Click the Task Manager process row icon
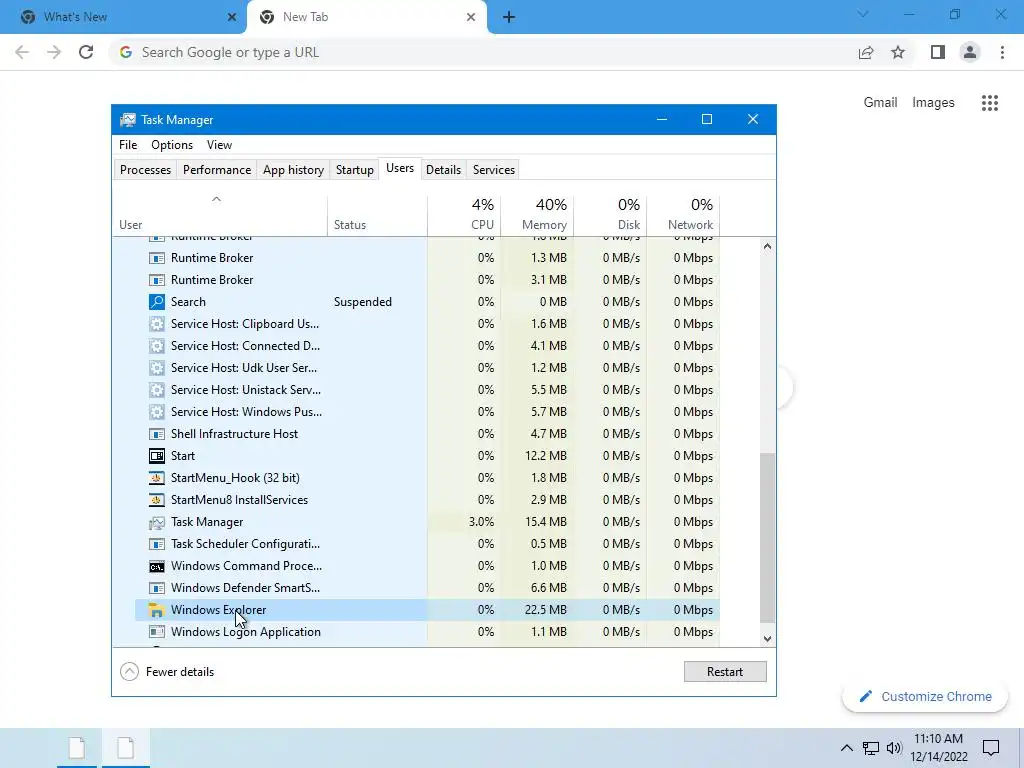1024x768 pixels. [157, 522]
